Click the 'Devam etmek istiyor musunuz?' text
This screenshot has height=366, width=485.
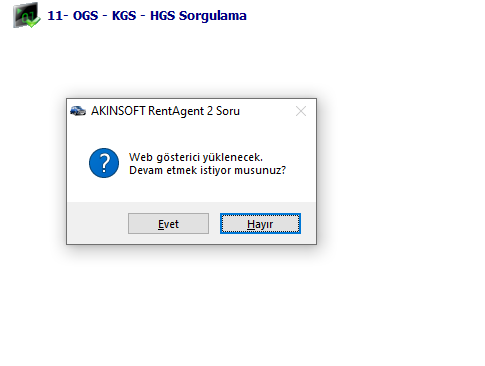(x=208, y=170)
